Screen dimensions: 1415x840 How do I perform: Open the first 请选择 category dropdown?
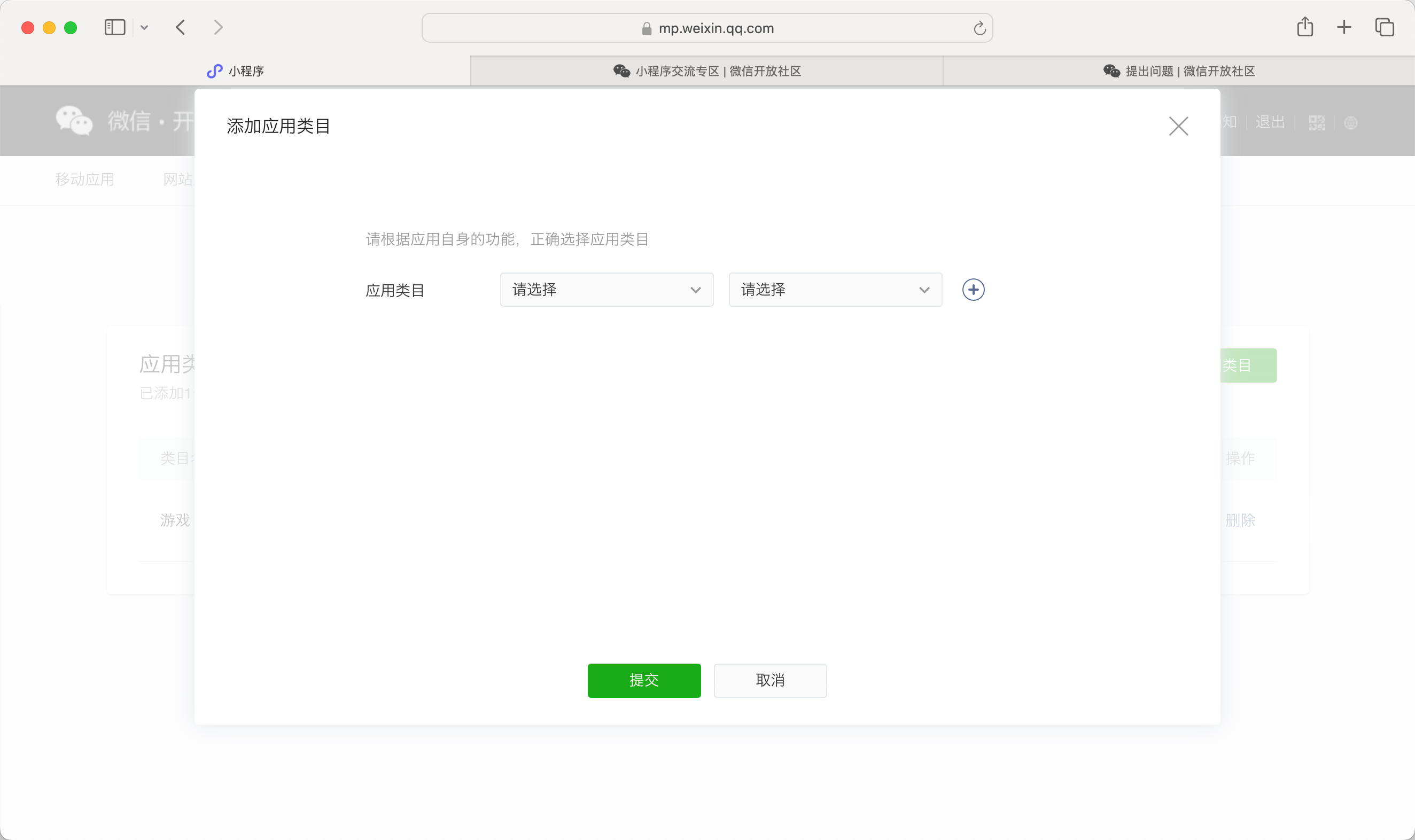coord(606,290)
